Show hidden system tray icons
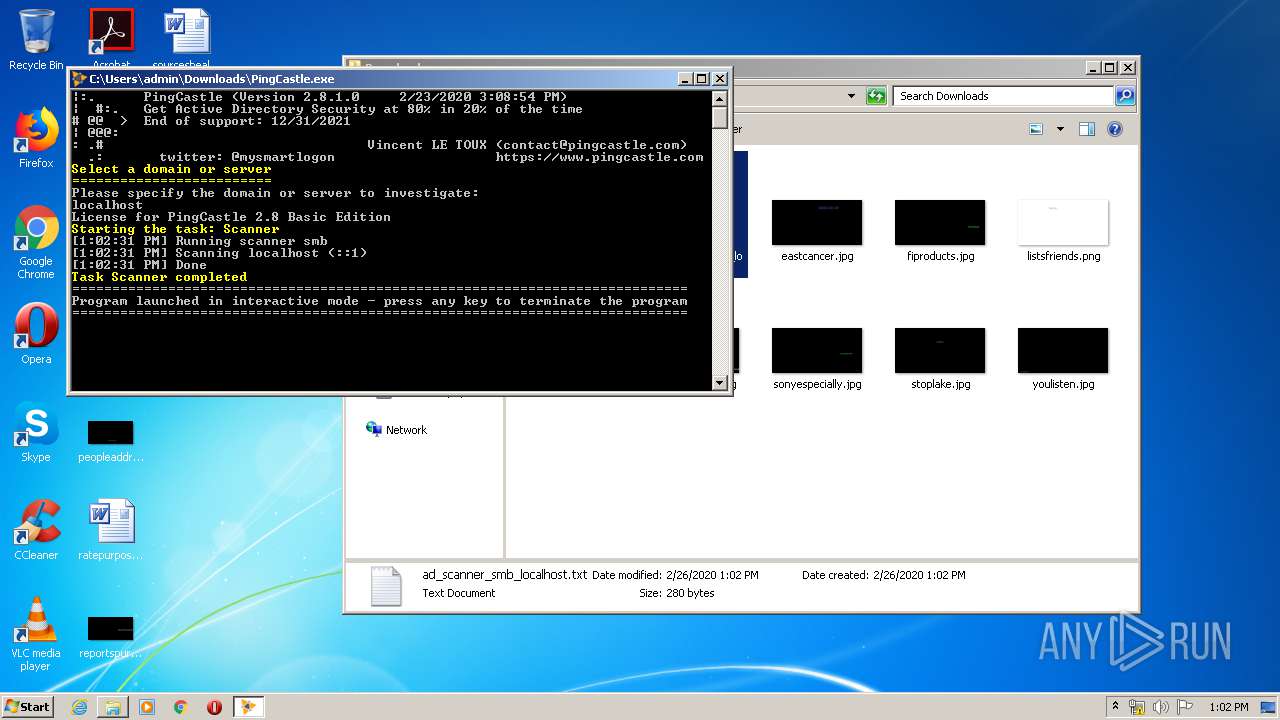Screen dimensions: 1280x720 (1116, 707)
